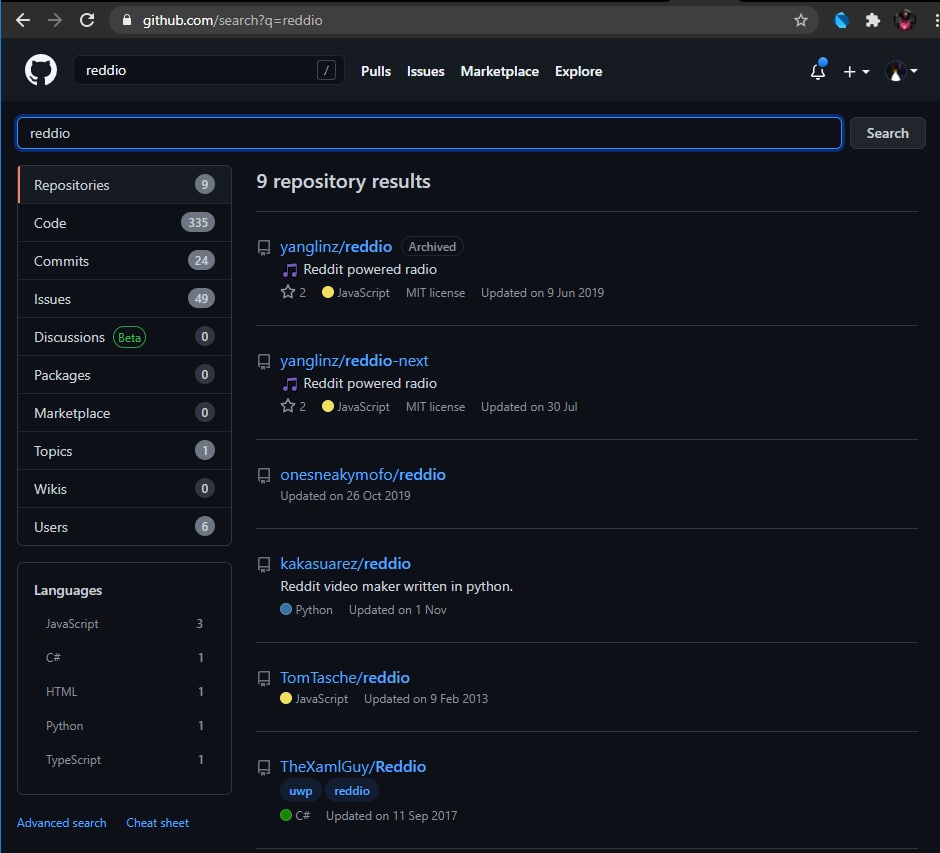This screenshot has width=940, height=853.
Task: Open Explore in top navigation
Action: click(579, 71)
